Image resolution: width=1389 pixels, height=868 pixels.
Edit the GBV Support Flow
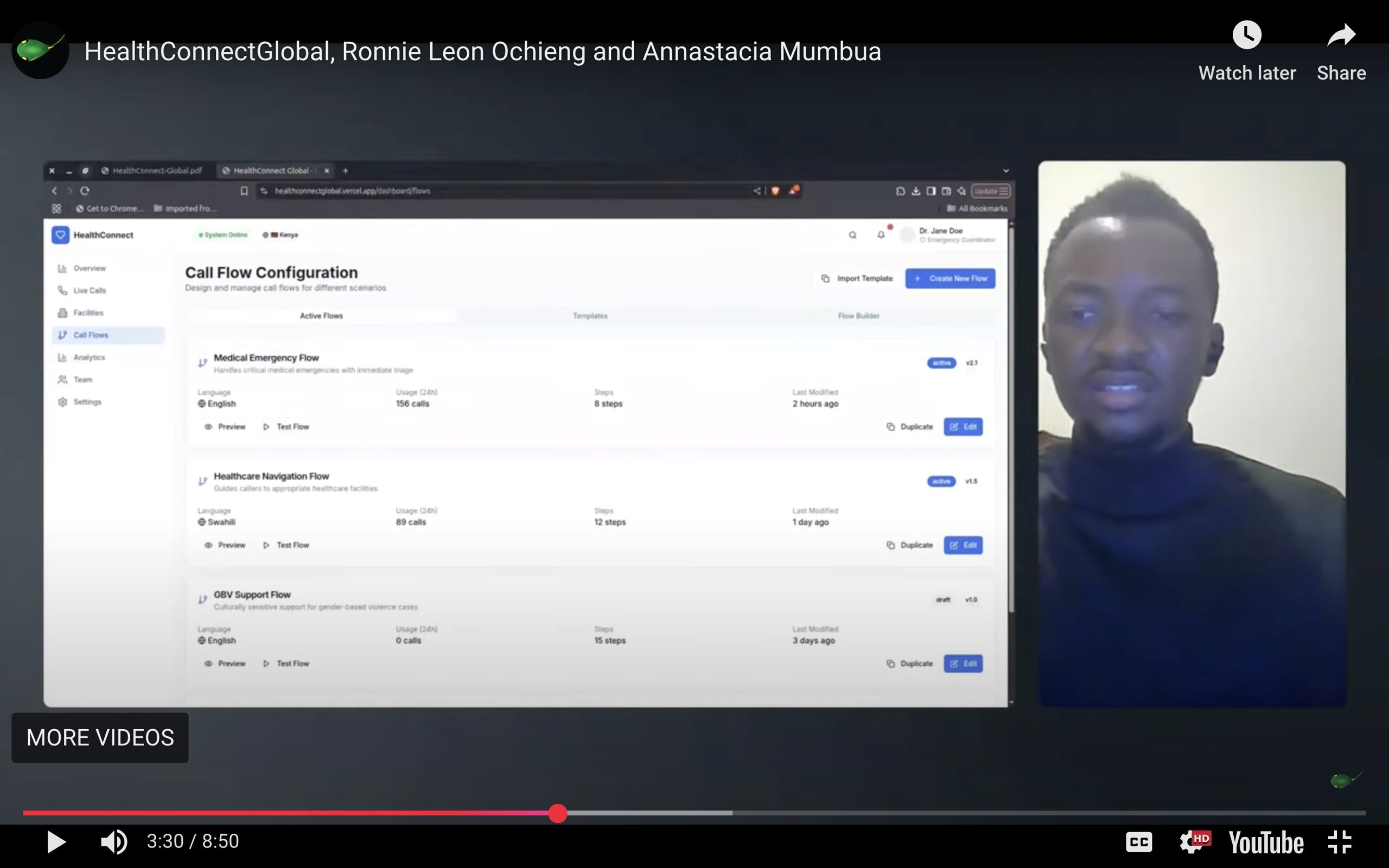pyautogui.click(x=963, y=663)
